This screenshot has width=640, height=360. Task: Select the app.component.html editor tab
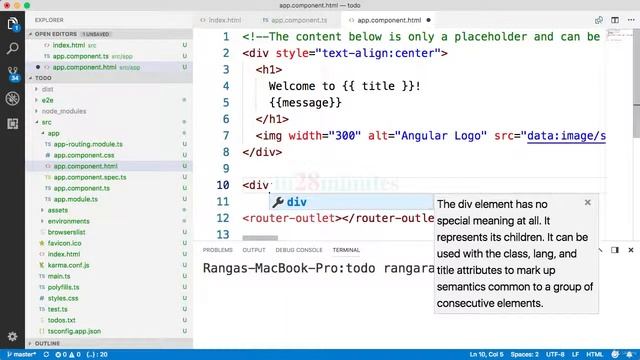(389, 20)
